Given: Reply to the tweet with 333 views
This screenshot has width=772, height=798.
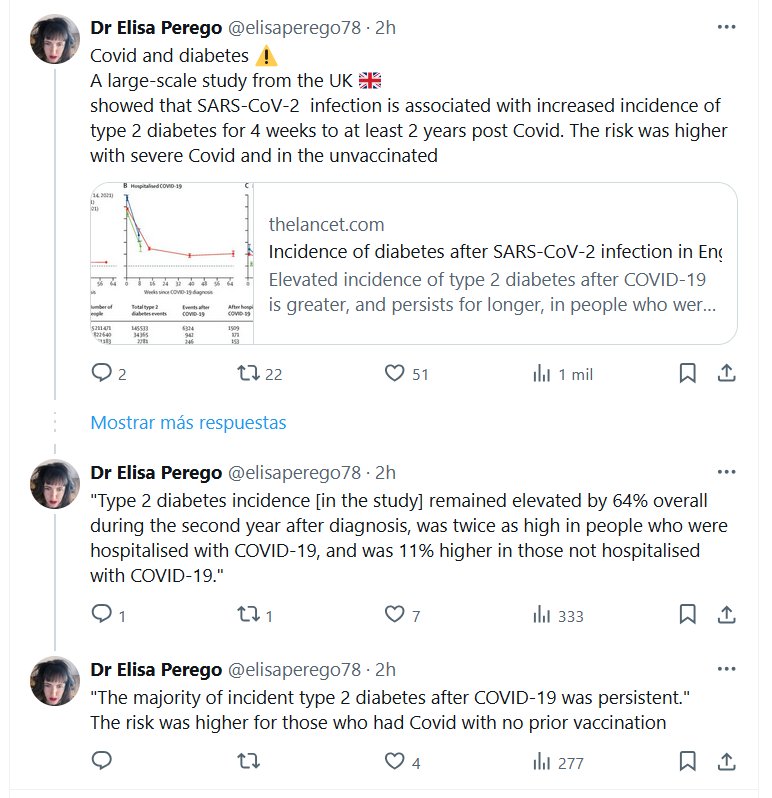Looking at the screenshot, I should [101, 615].
